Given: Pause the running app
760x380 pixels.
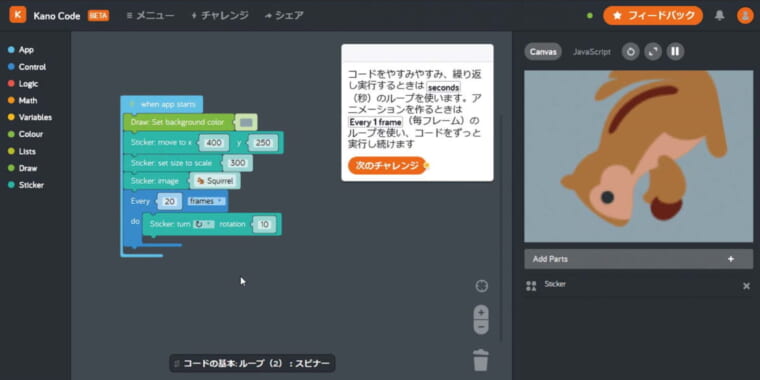Looking at the screenshot, I should pyautogui.click(x=675, y=52).
